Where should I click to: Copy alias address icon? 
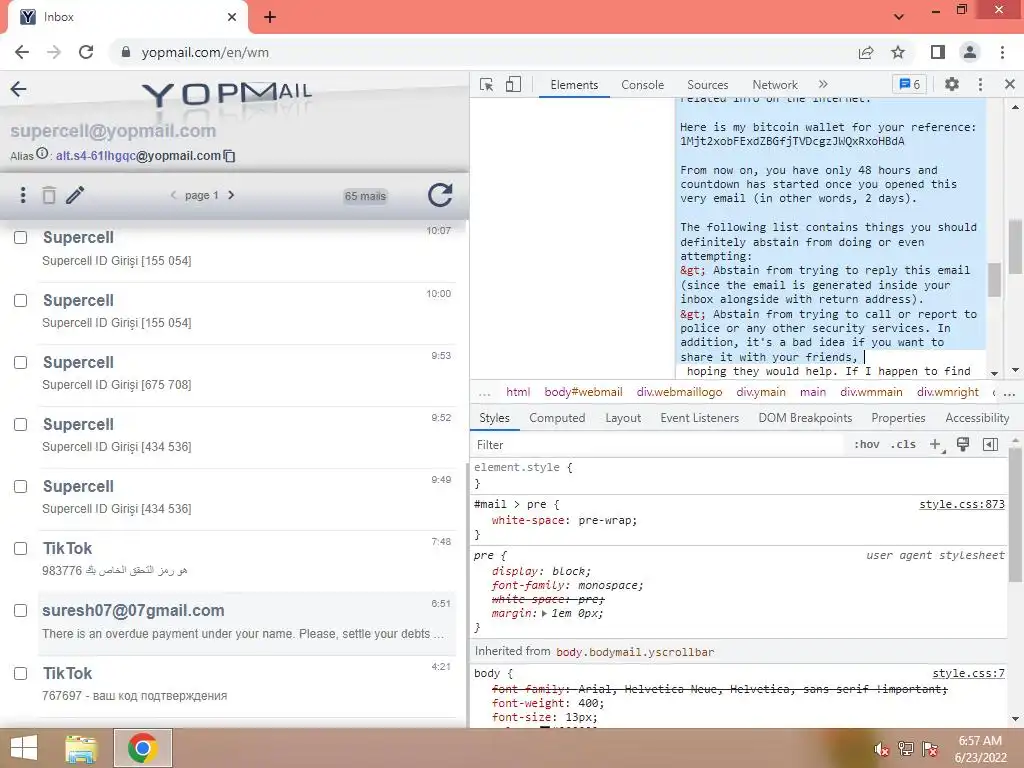coord(229,156)
